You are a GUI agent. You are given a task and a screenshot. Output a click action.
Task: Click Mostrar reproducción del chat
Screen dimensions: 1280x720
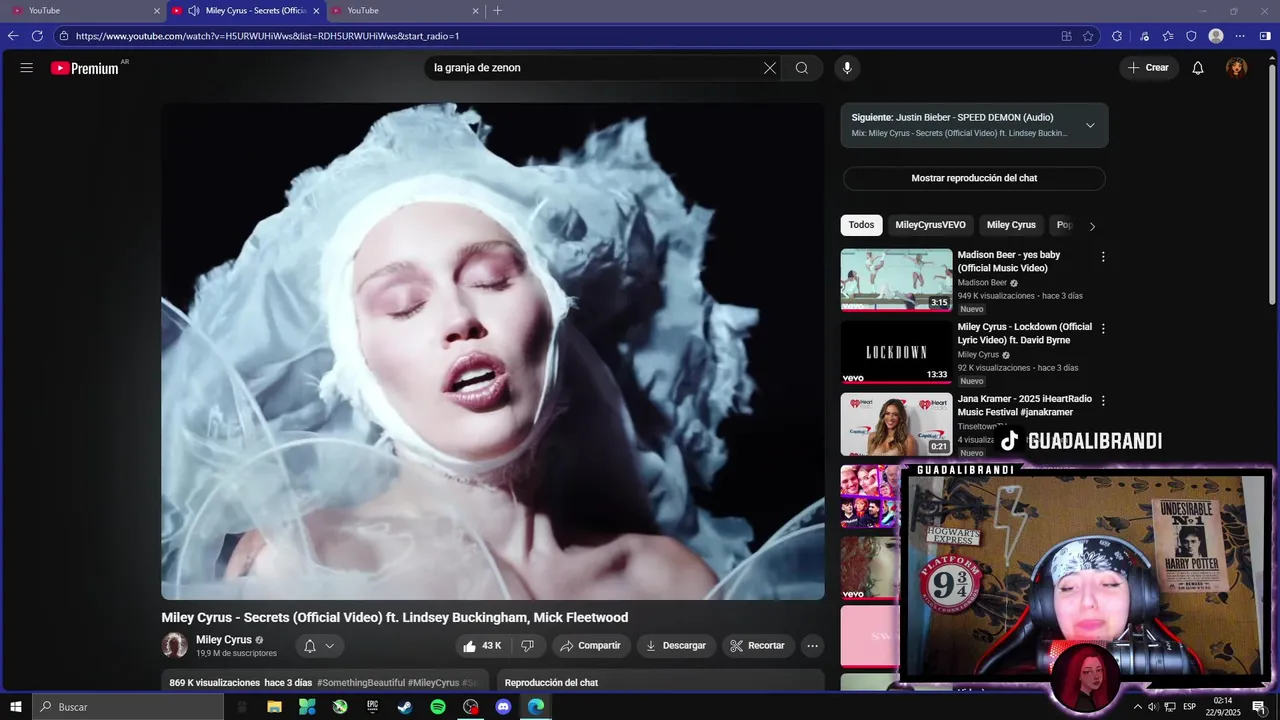click(x=974, y=178)
